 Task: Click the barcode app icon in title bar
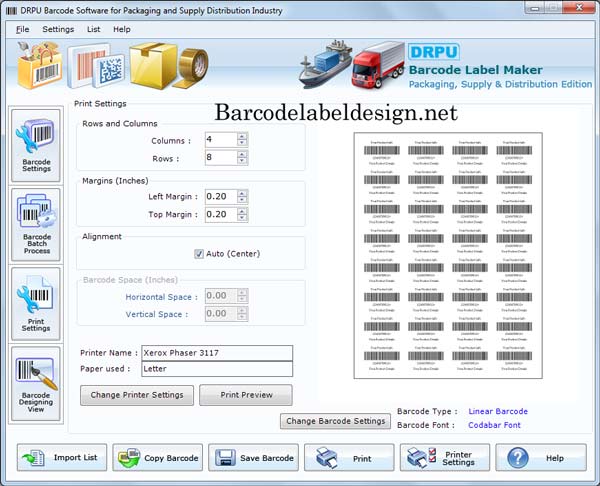click(x=11, y=11)
